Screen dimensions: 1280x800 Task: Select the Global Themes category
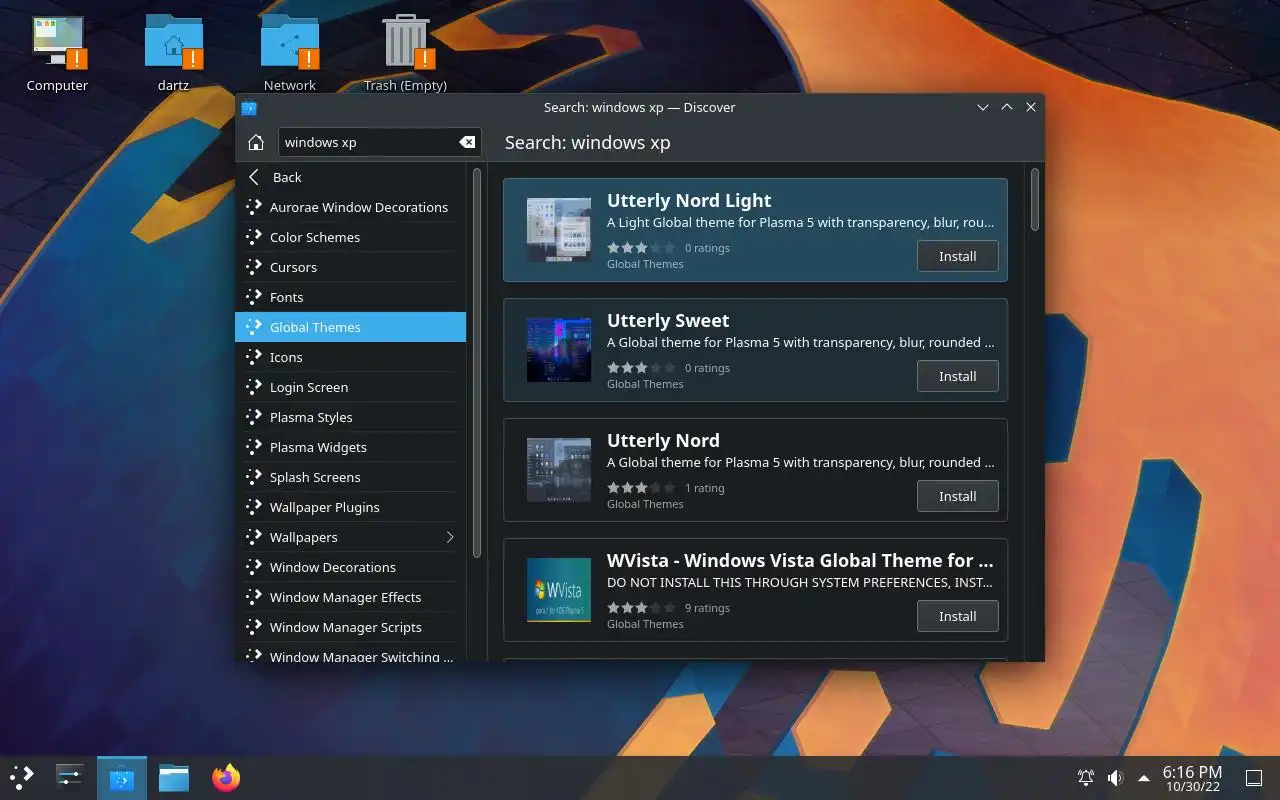click(x=350, y=327)
